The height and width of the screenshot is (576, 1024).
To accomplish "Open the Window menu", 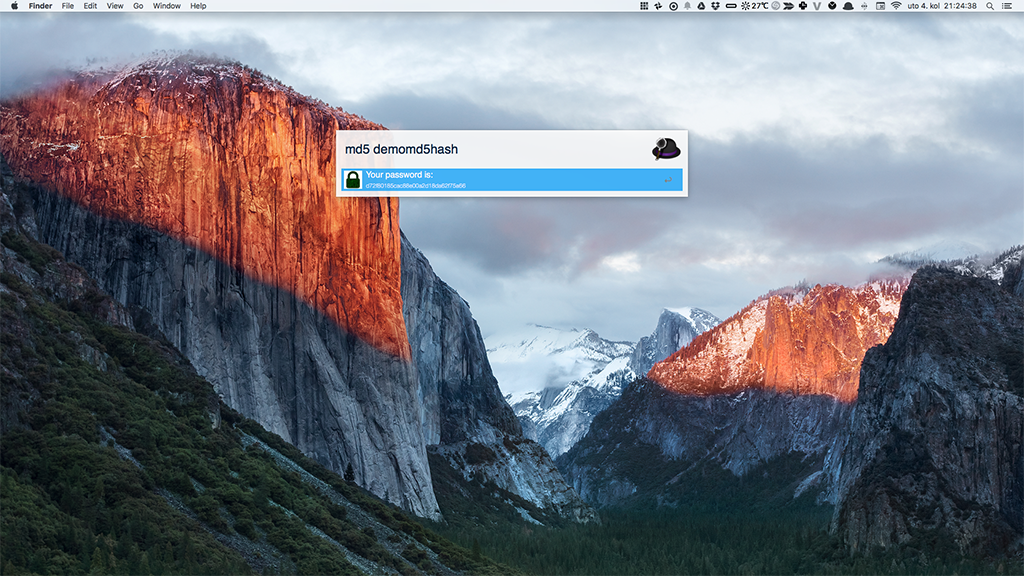I will tap(167, 6).
